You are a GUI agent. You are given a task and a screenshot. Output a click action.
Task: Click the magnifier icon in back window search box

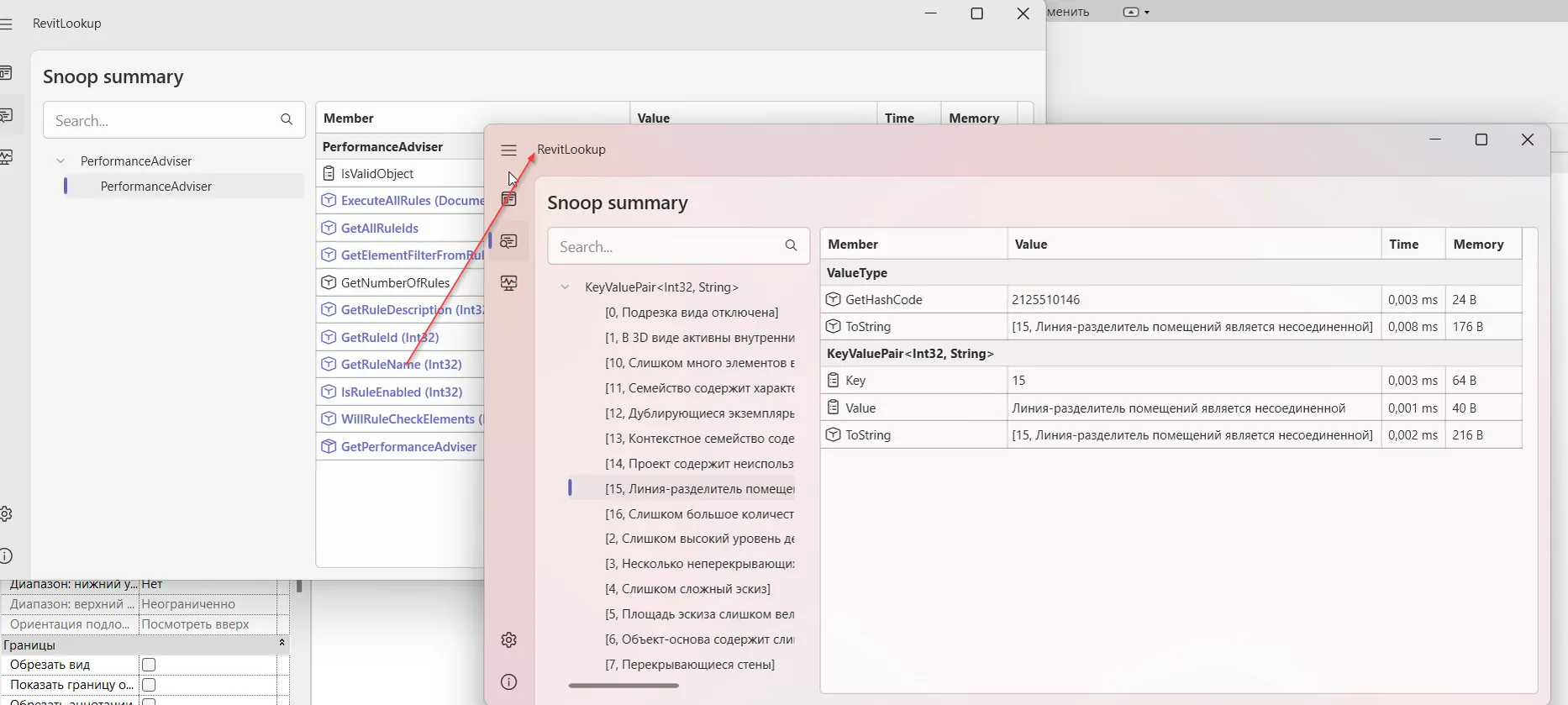(x=287, y=119)
